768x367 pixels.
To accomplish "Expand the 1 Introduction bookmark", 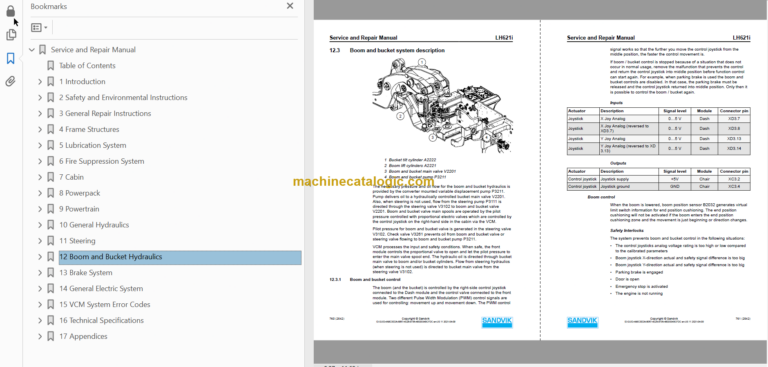I will 40,81.
